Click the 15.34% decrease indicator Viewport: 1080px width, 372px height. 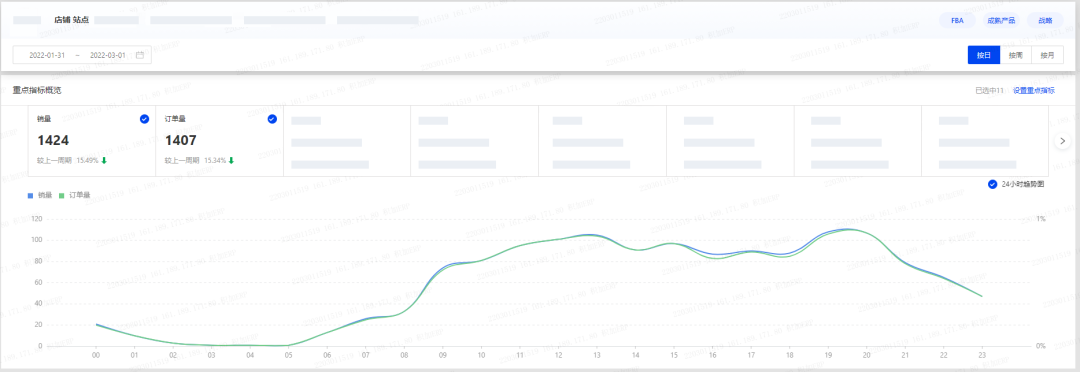[x=214, y=161]
